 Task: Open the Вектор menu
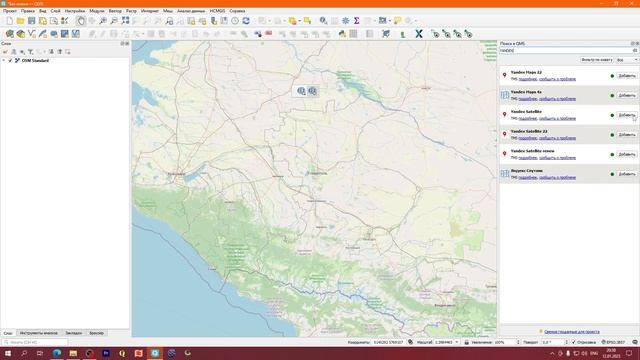point(115,11)
